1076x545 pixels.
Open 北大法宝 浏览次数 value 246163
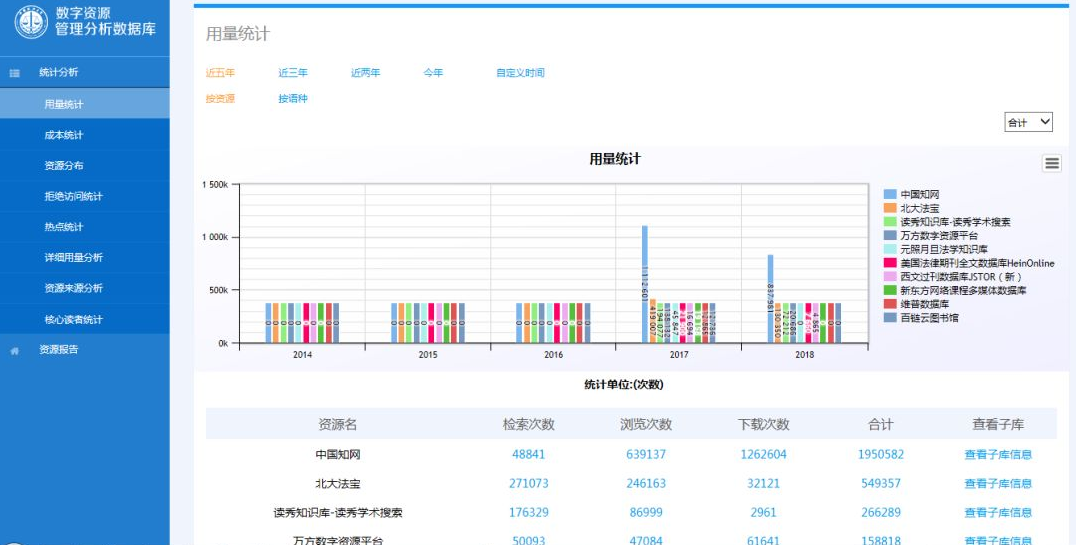[x=646, y=483]
